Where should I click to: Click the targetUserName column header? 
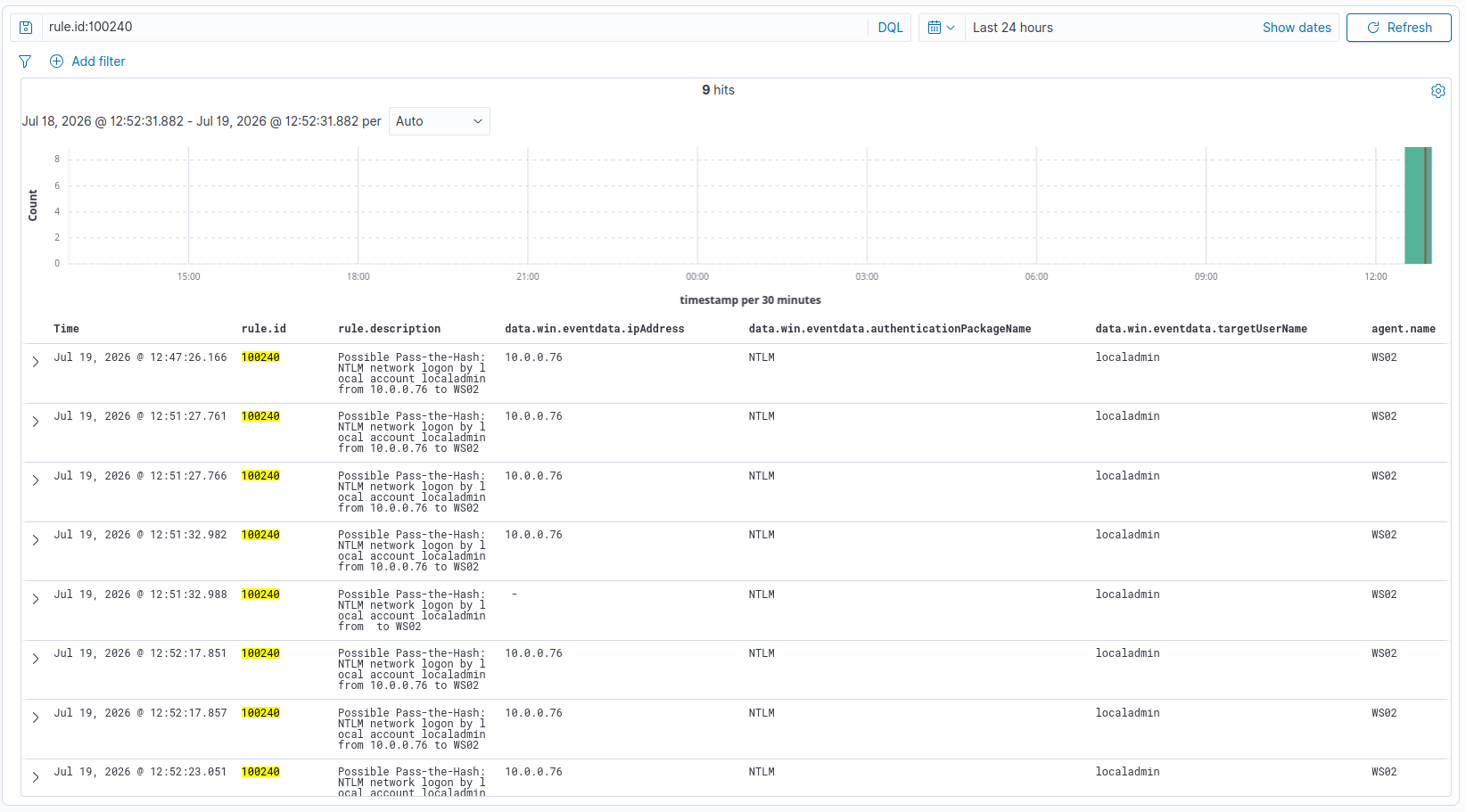click(1201, 329)
